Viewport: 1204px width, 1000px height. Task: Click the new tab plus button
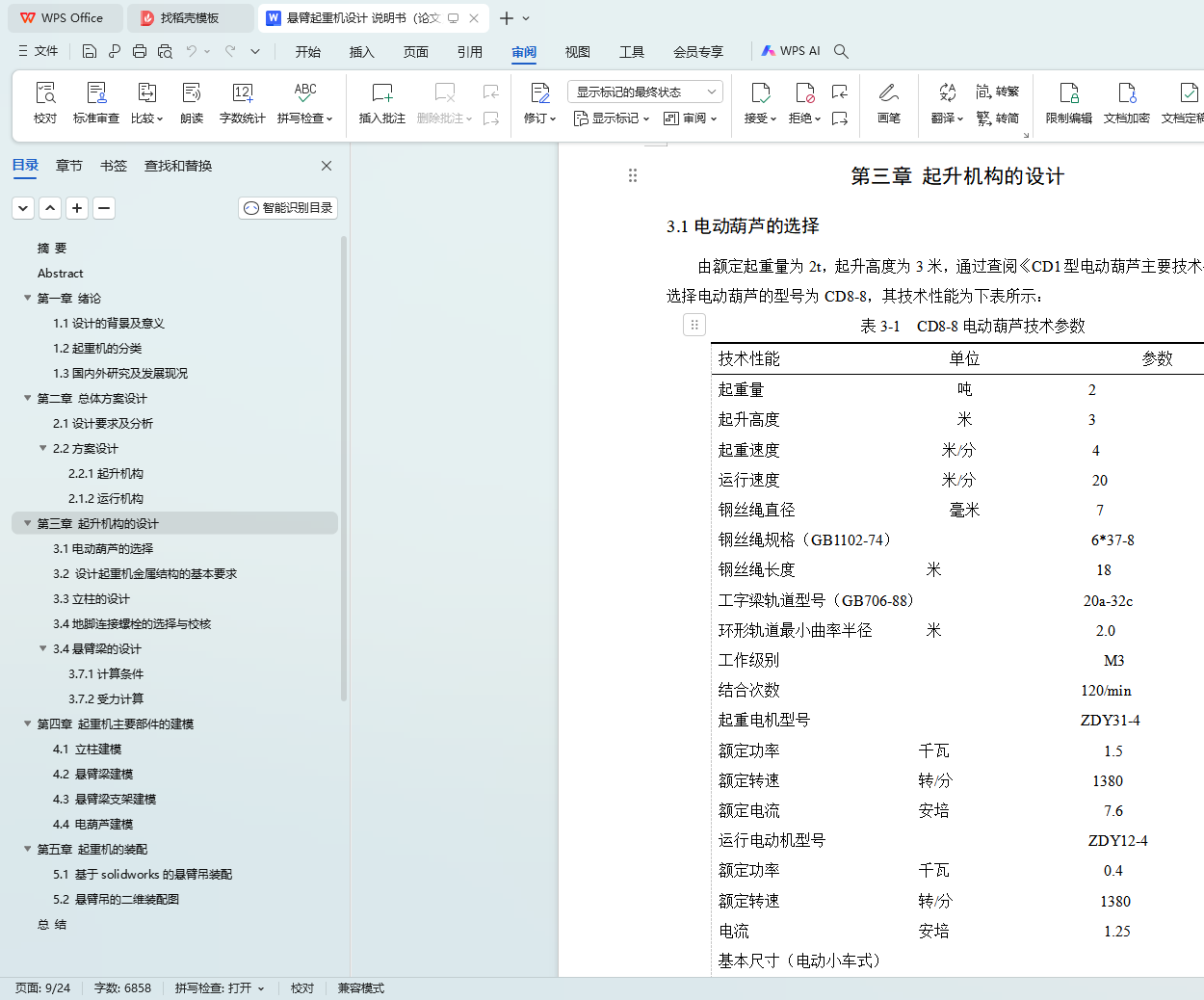pyautogui.click(x=507, y=17)
